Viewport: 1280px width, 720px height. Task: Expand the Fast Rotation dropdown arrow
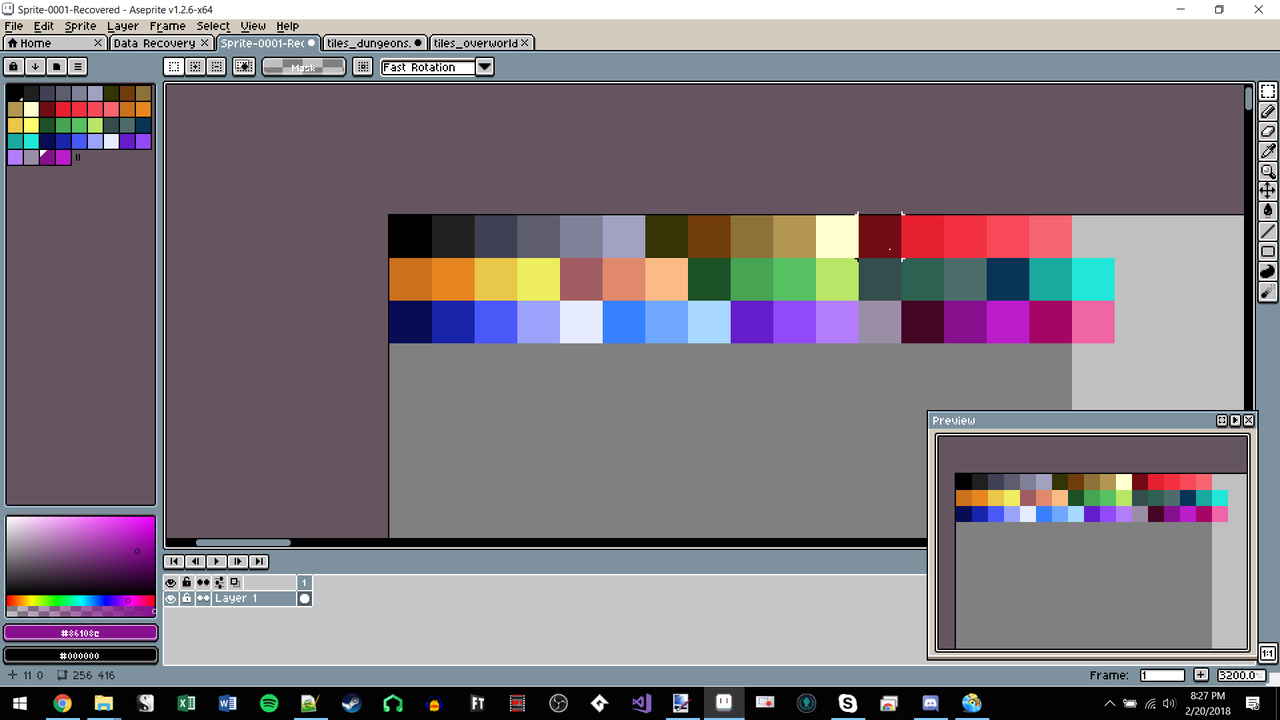tap(484, 67)
